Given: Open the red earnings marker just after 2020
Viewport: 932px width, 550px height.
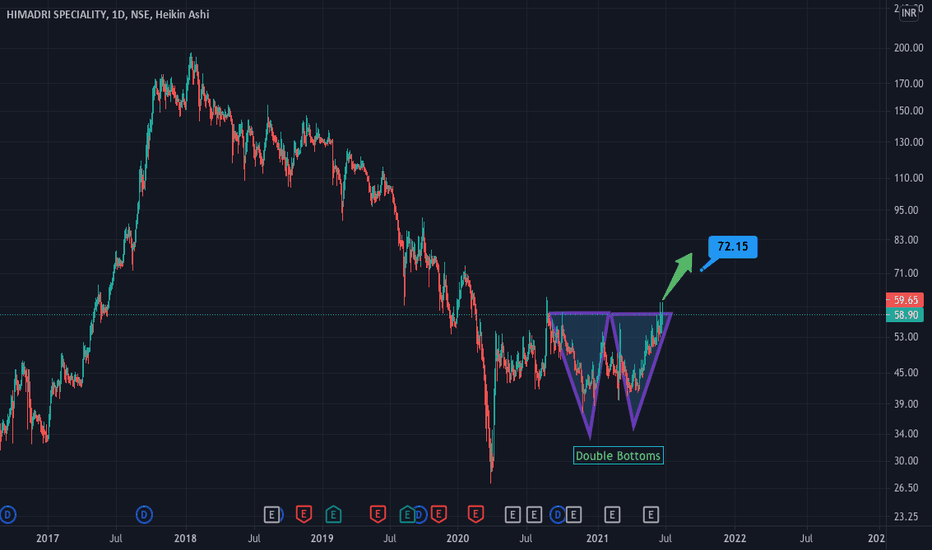Looking at the screenshot, I should 476,514.
